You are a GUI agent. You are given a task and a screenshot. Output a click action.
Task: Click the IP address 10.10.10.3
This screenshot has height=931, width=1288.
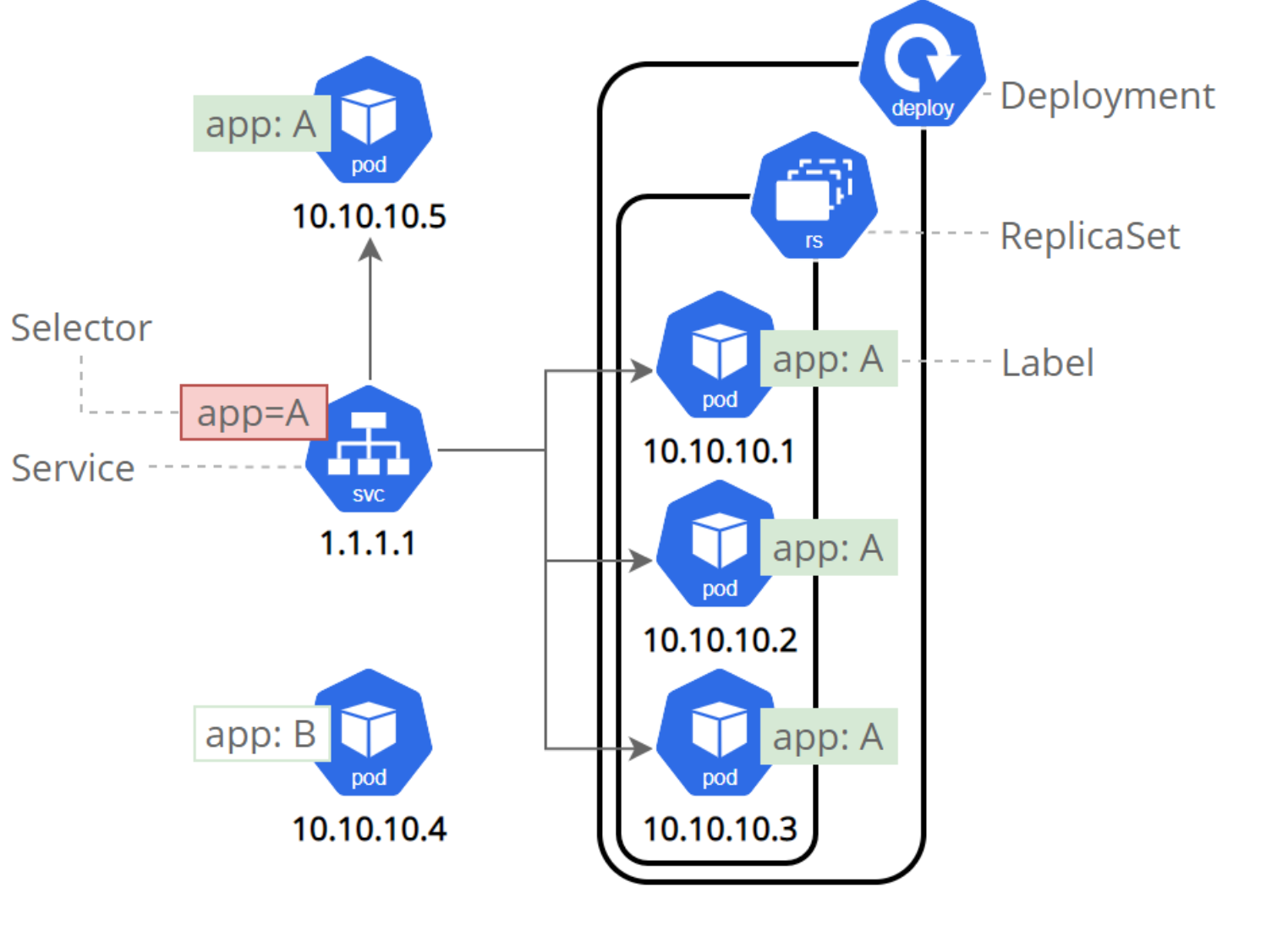(x=720, y=829)
